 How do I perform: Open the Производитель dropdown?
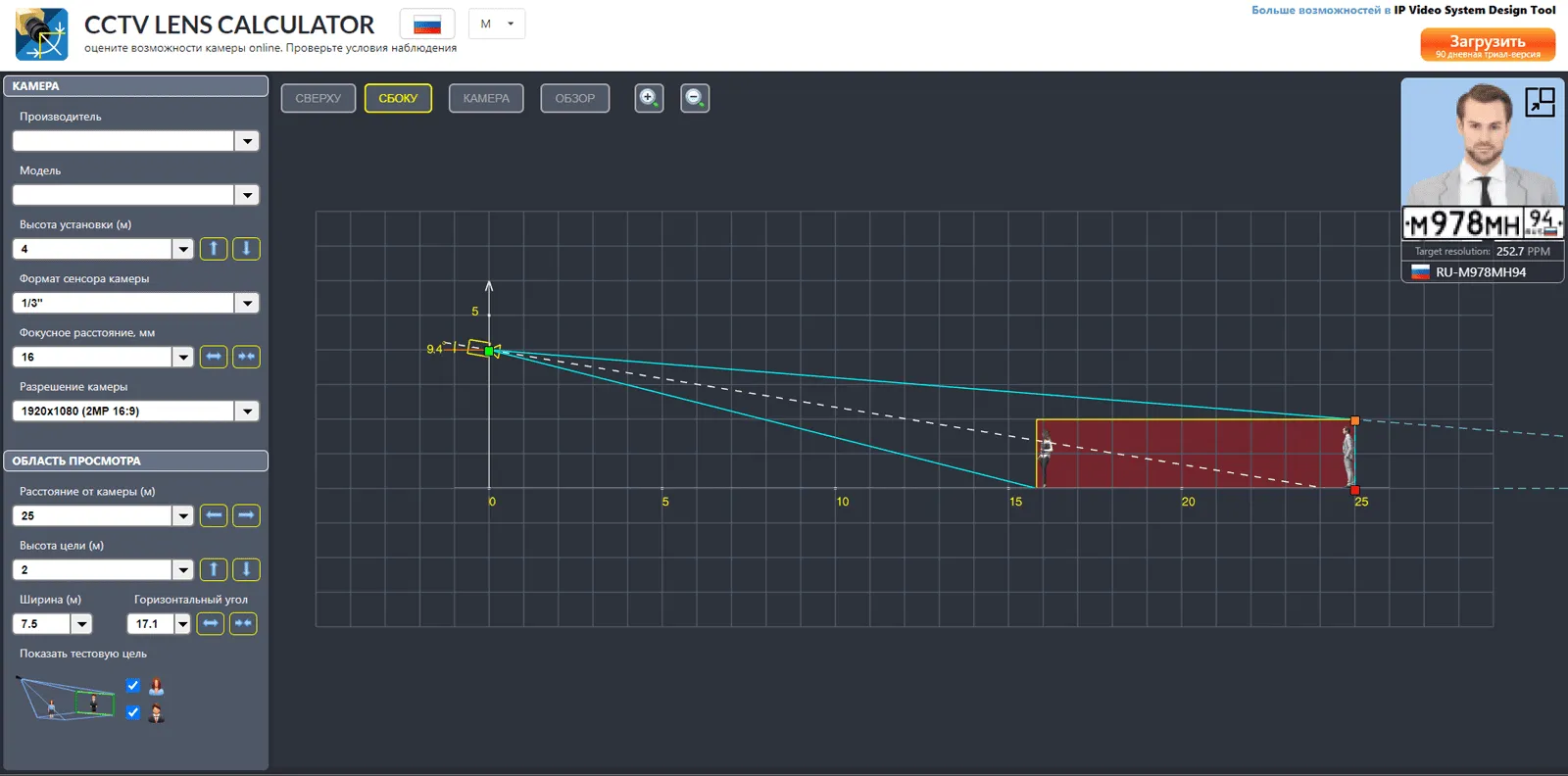[247, 141]
